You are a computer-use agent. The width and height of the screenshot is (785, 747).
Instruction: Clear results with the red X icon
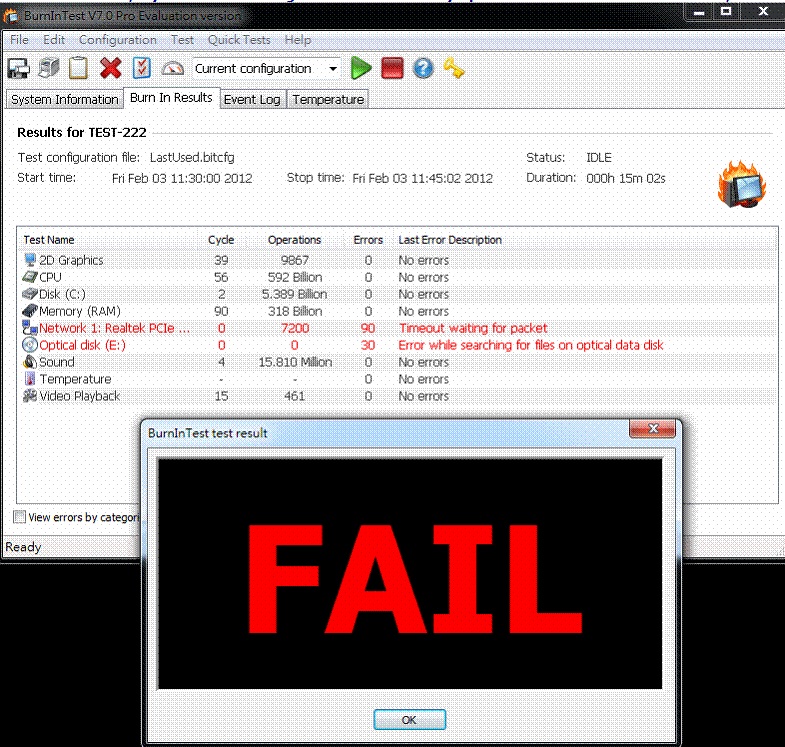pyautogui.click(x=111, y=68)
